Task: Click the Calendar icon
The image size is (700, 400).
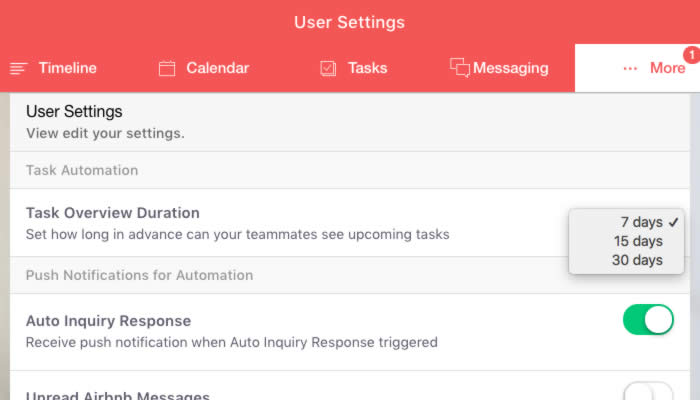Action: (x=167, y=68)
